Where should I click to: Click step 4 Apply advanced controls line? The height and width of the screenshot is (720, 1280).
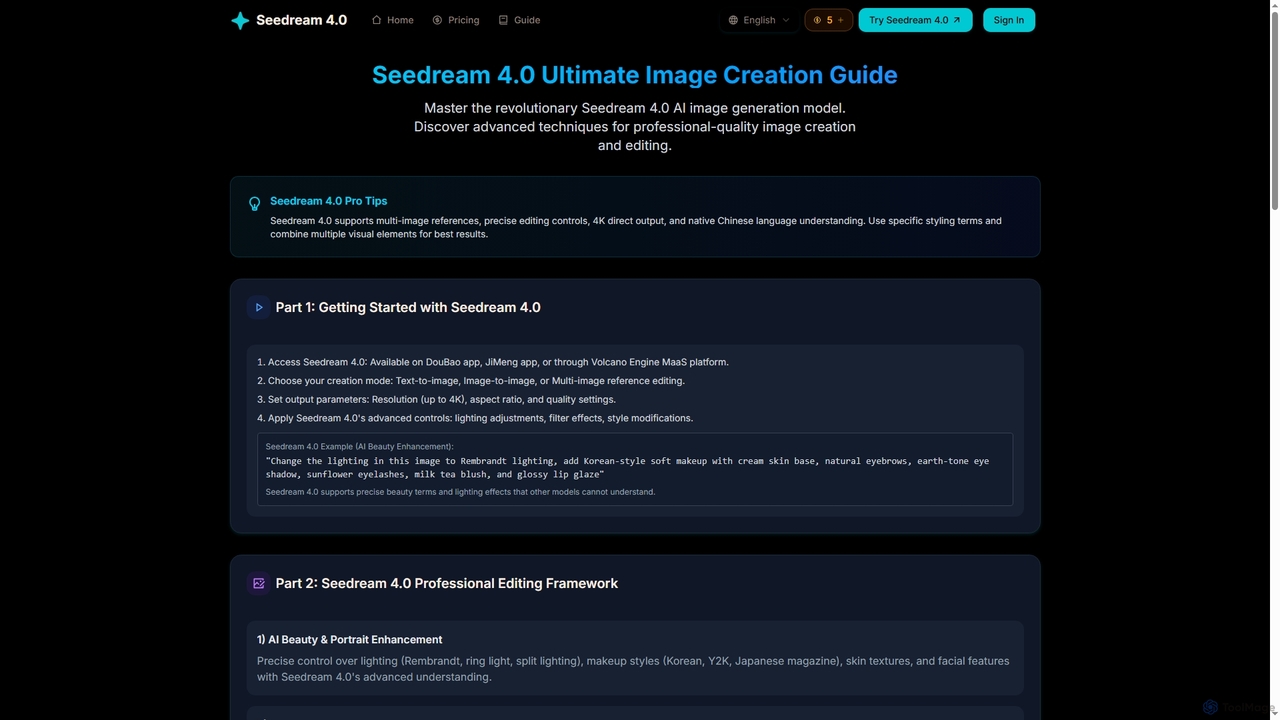coord(475,418)
